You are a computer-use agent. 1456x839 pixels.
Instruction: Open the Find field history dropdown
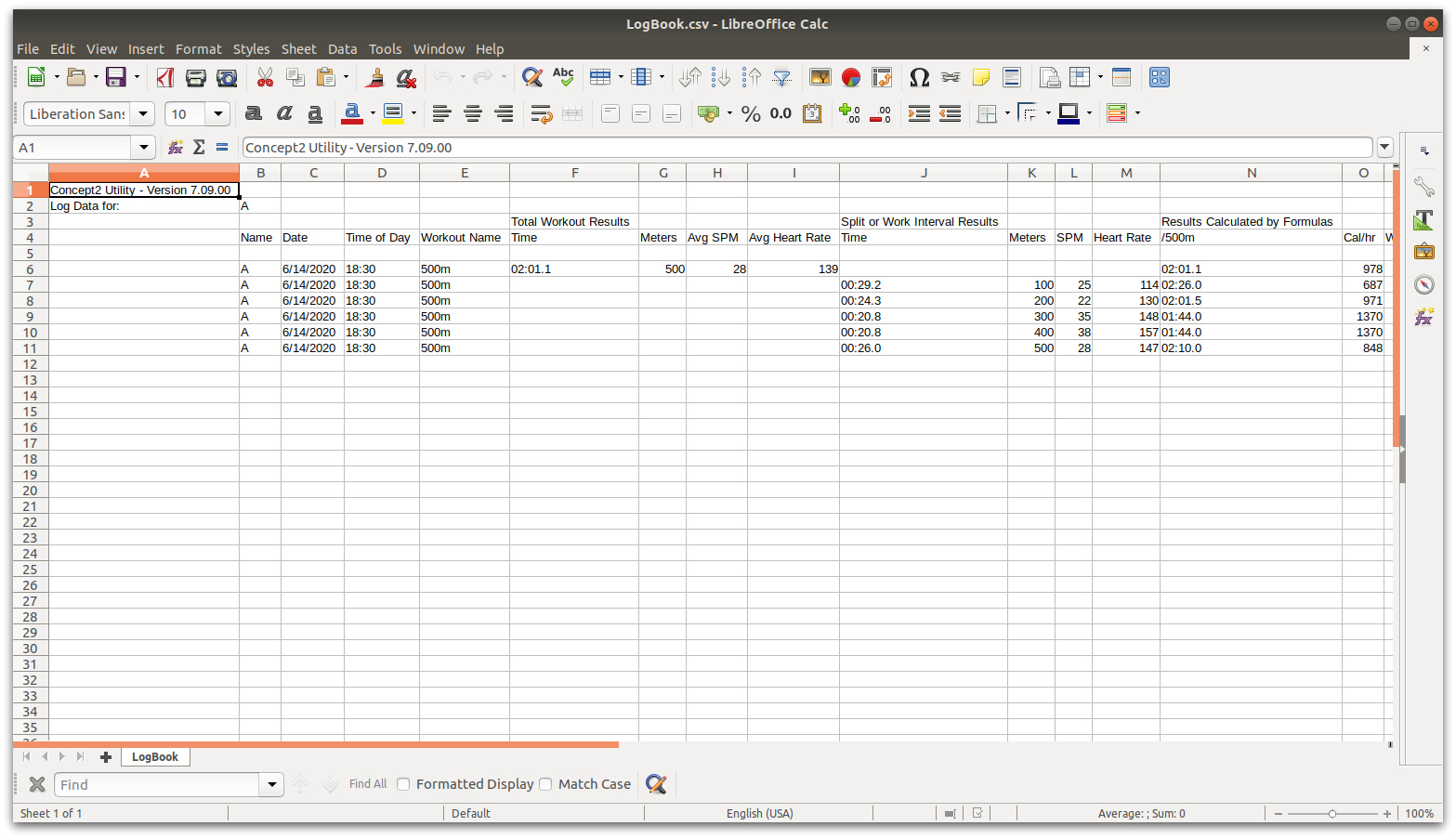[271, 784]
